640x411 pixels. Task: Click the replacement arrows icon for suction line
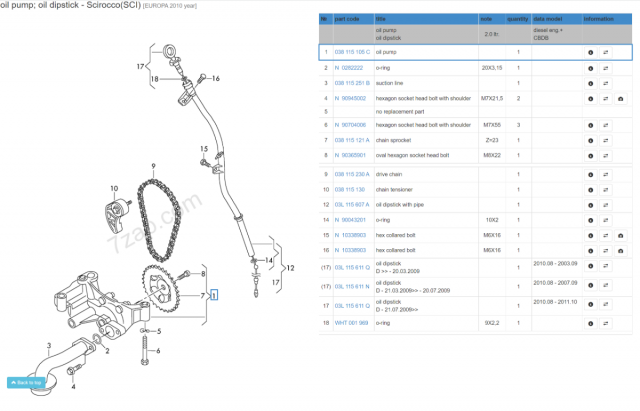(606, 83)
